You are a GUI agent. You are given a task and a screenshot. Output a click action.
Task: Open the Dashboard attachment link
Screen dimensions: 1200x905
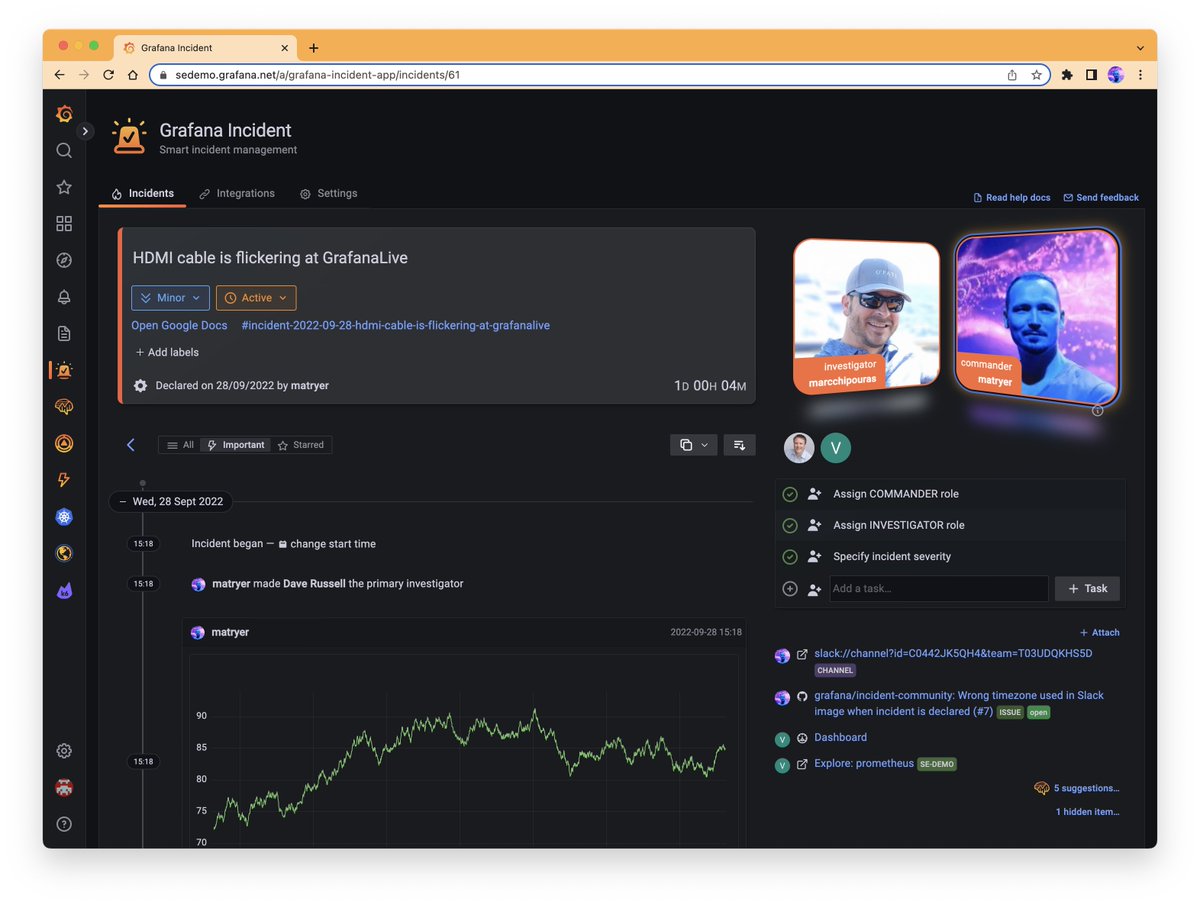coord(840,737)
